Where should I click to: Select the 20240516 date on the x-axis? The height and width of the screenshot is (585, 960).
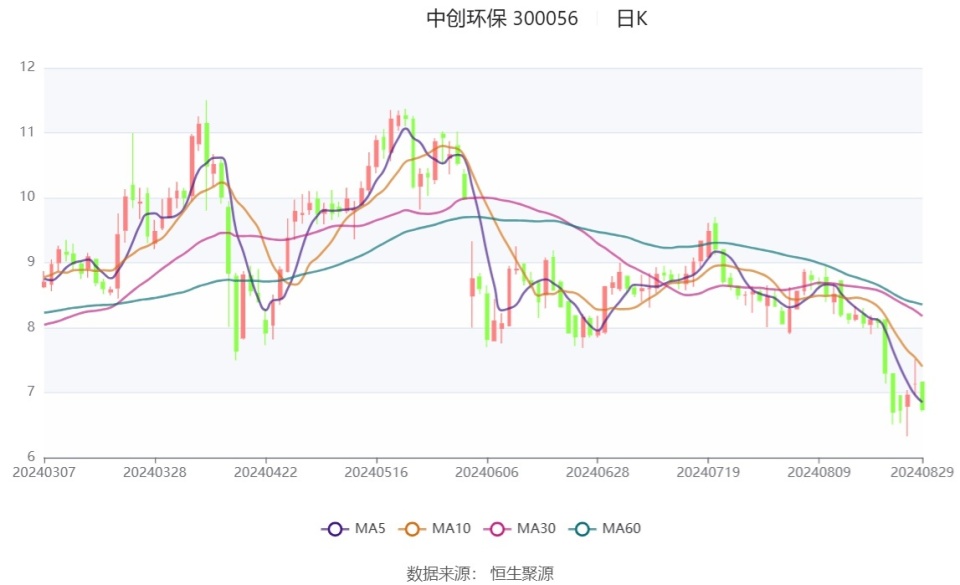tap(376, 471)
